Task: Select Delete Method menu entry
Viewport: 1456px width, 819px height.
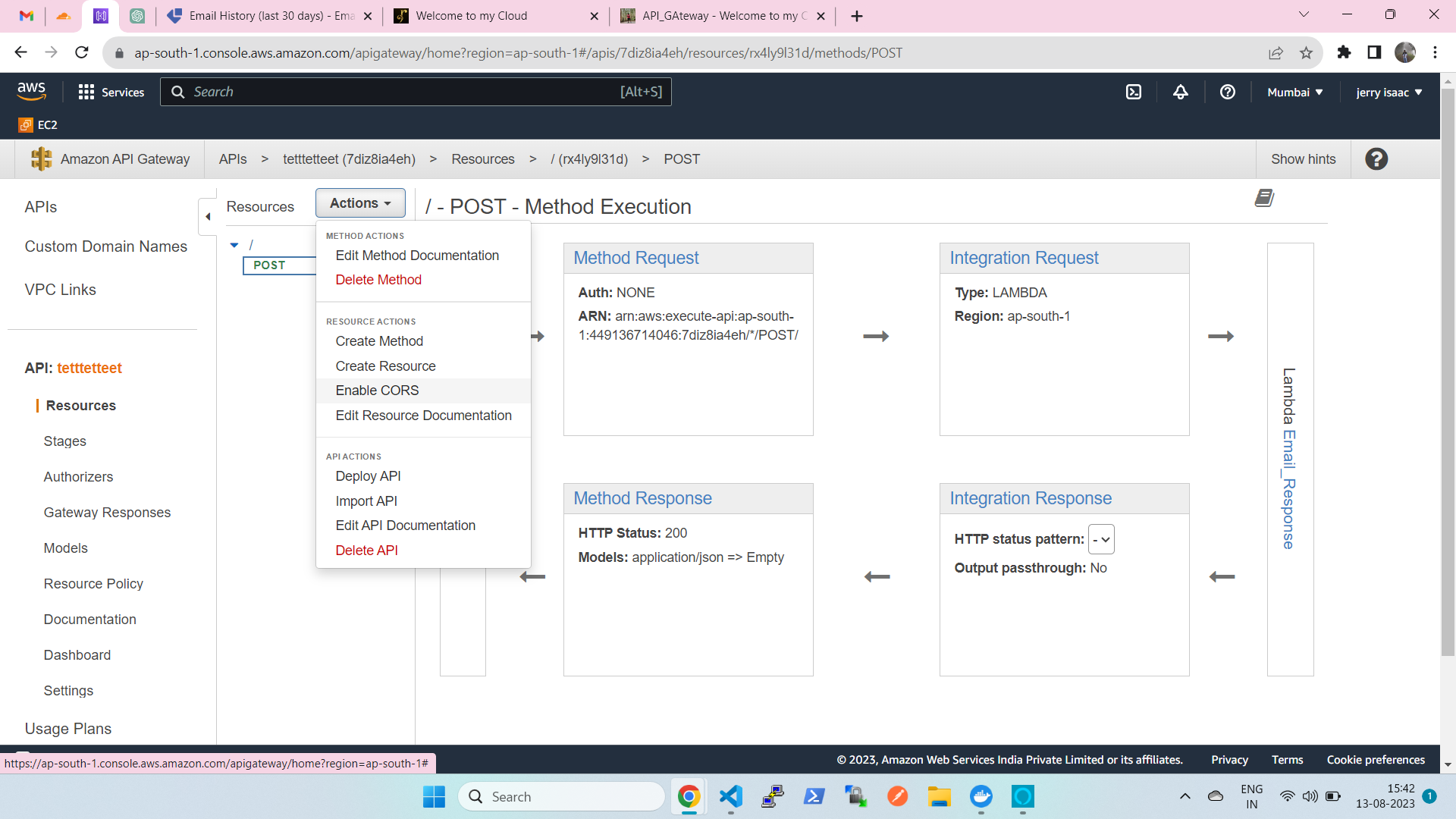Action: (x=378, y=280)
